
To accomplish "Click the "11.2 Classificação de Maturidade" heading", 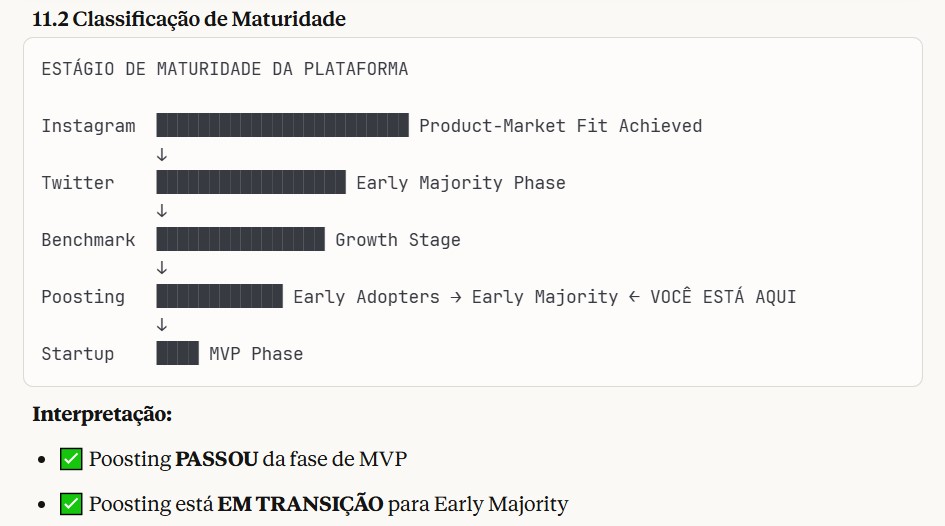I will 189,19.
